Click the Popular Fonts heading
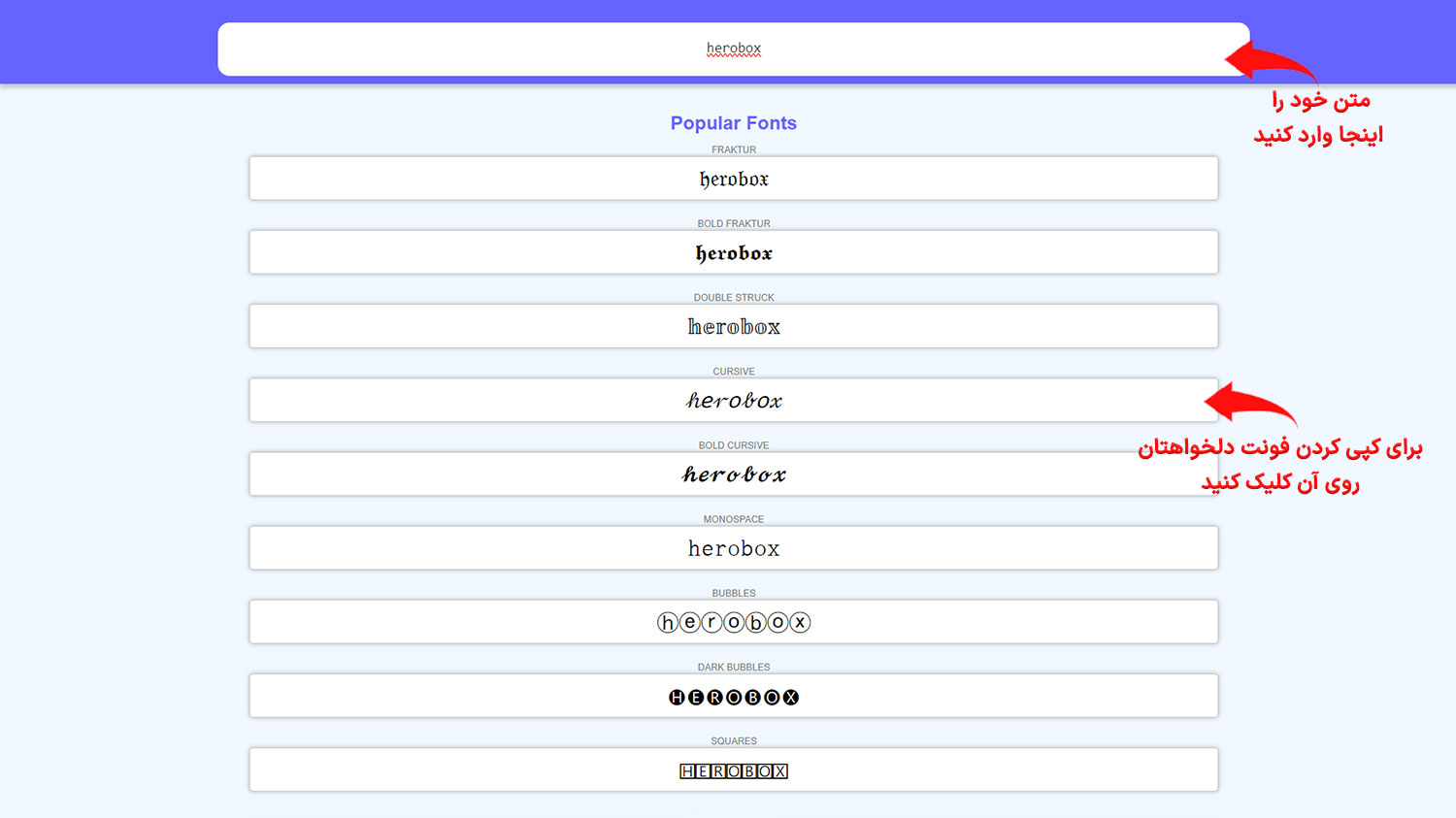This screenshot has height=818, width=1456. (734, 123)
